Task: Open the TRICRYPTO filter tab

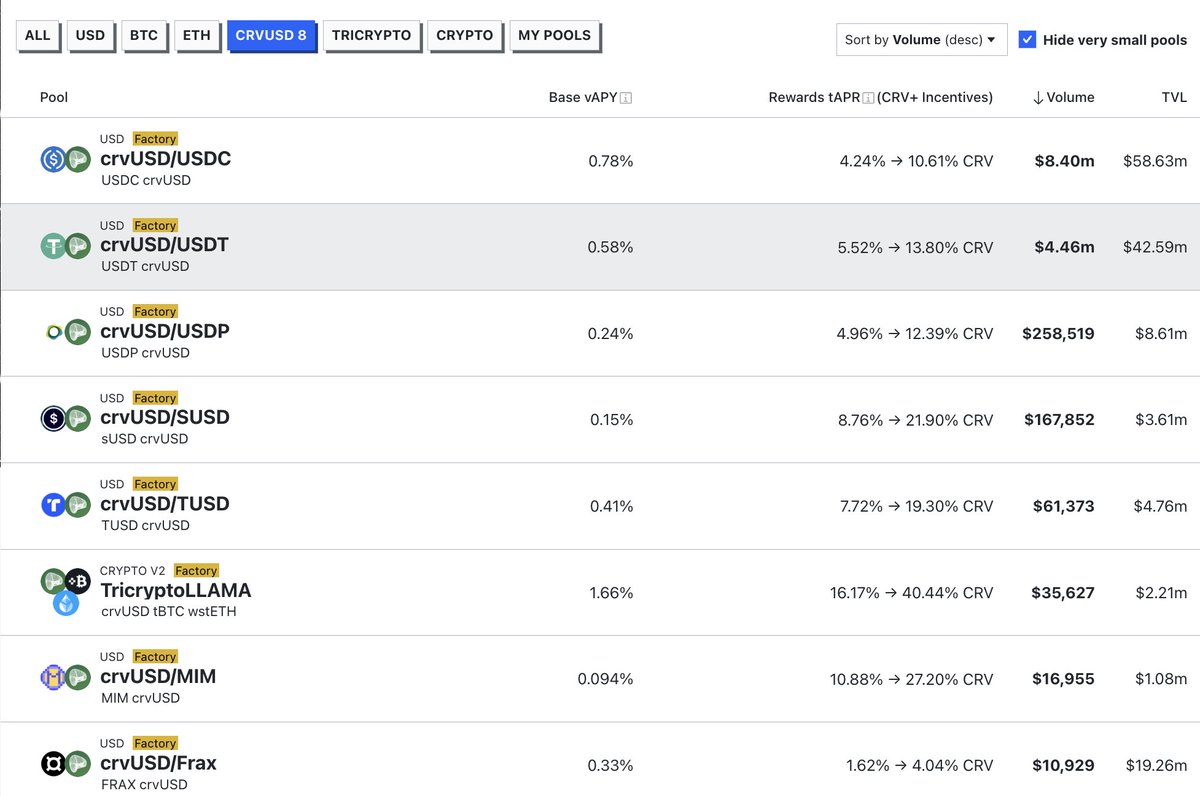Action: (x=372, y=36)
